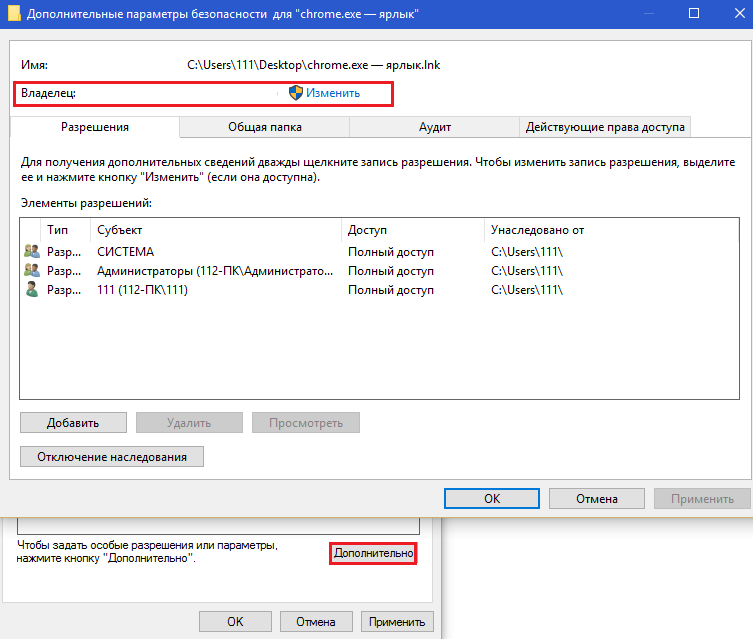
Task: Open the Изменить owner link
Action: coord(333,93)
